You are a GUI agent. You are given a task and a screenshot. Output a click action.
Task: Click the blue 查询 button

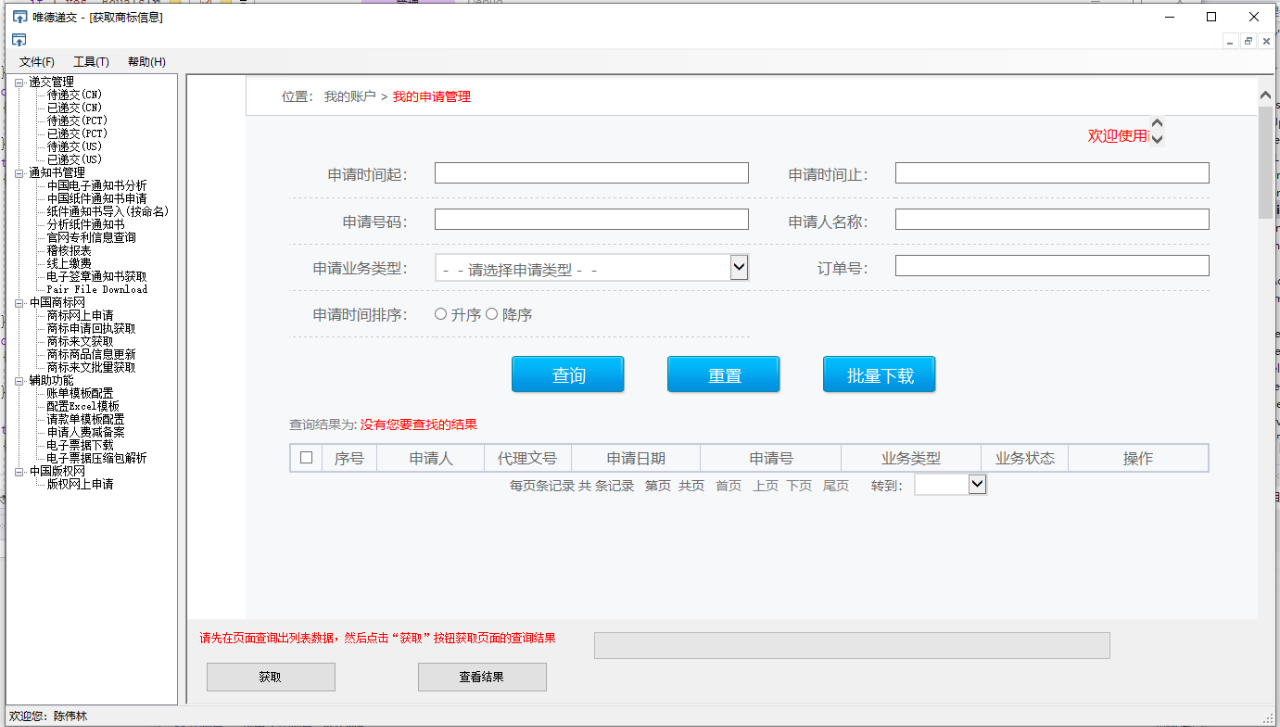[568, 375]
